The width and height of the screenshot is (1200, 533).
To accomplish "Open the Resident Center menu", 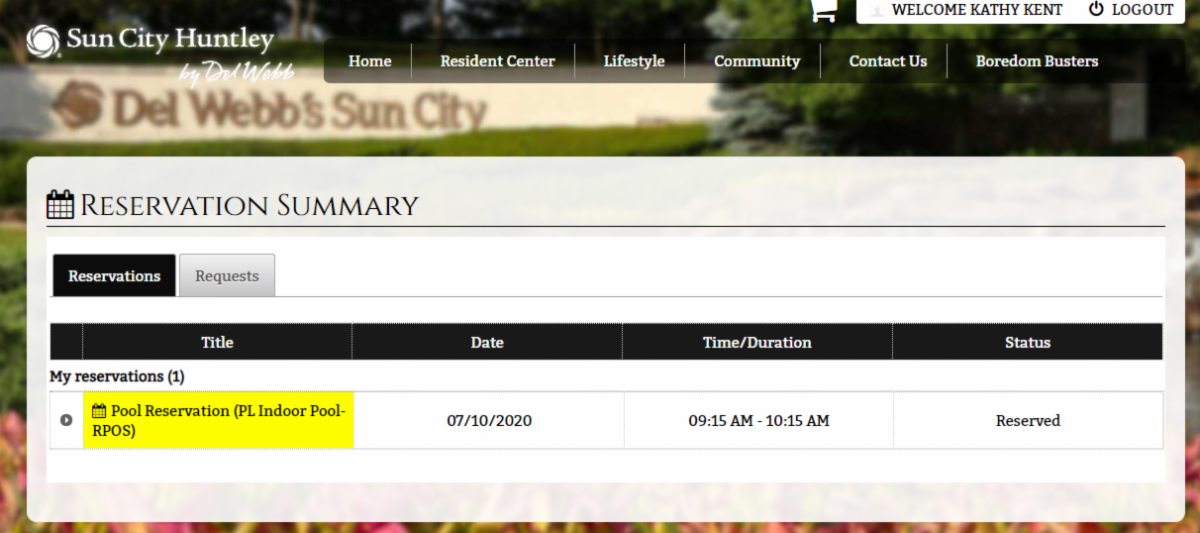I will pos(497,61).
